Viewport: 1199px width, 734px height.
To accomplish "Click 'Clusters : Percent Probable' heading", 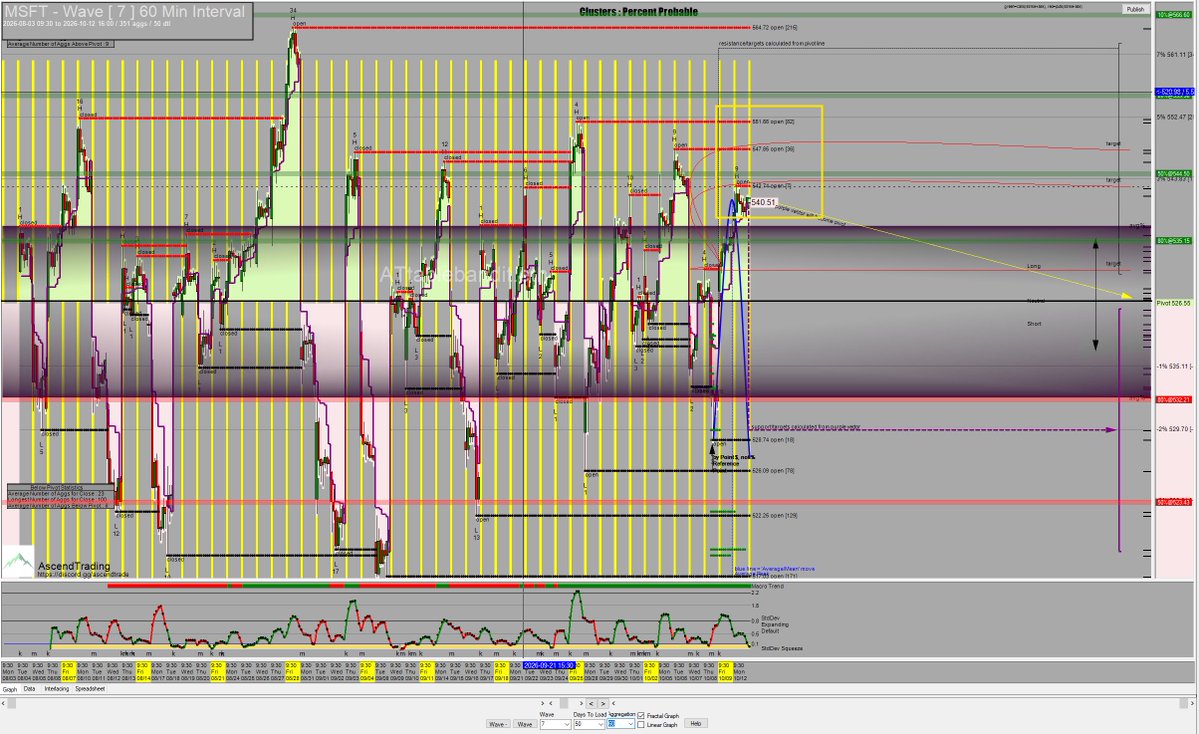I will 638,11.
